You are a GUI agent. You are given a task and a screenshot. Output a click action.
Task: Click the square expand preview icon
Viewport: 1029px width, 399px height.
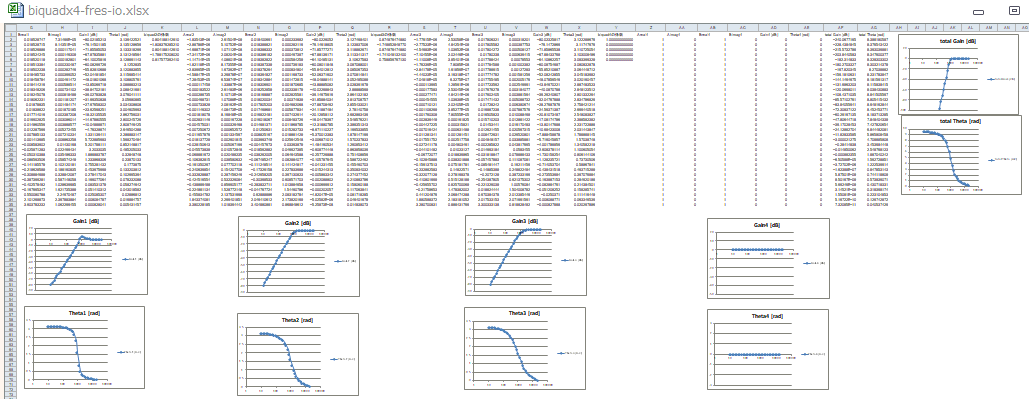pyautogui.click(x=1014, y=10)
